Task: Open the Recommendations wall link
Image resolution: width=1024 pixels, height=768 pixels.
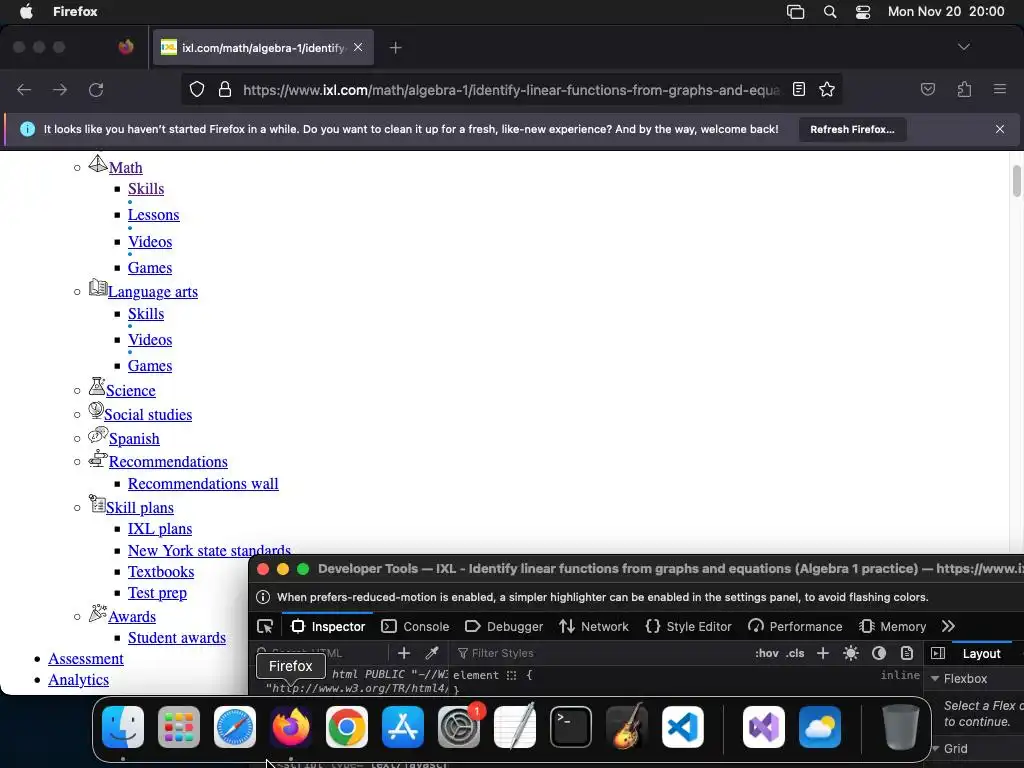Action: [203, 484]
